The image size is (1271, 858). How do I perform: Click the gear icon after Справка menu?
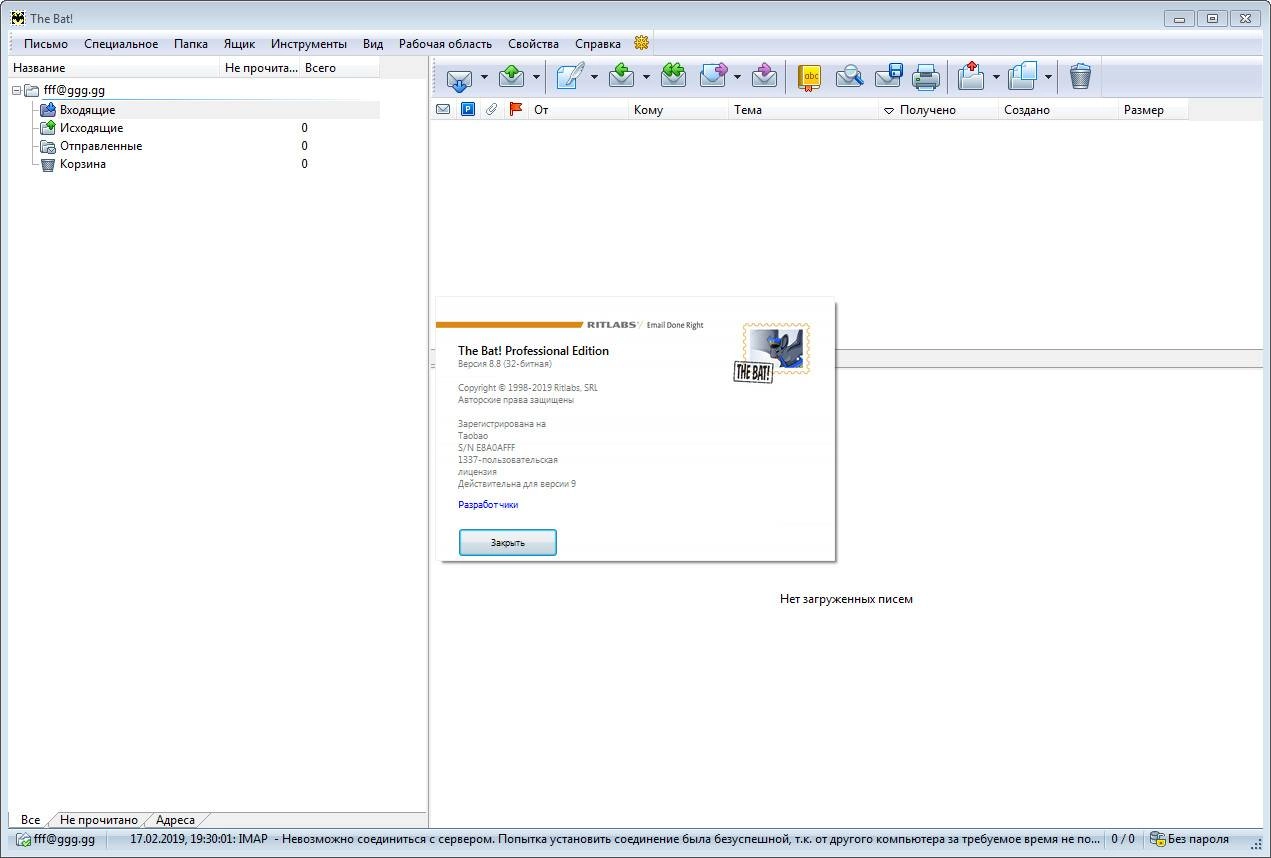point(642,43)
